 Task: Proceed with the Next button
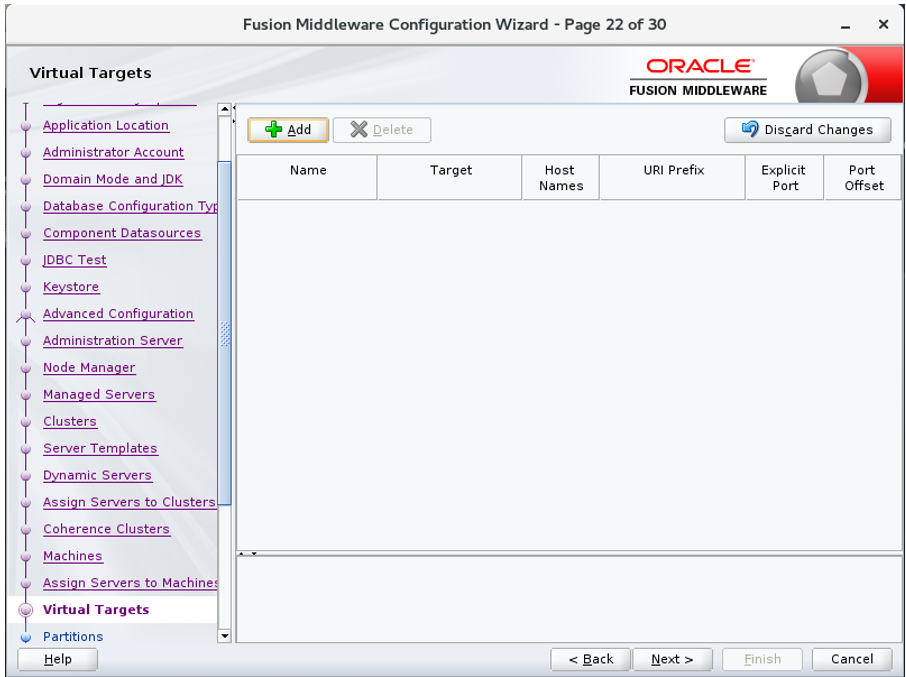tap(672, 659)
